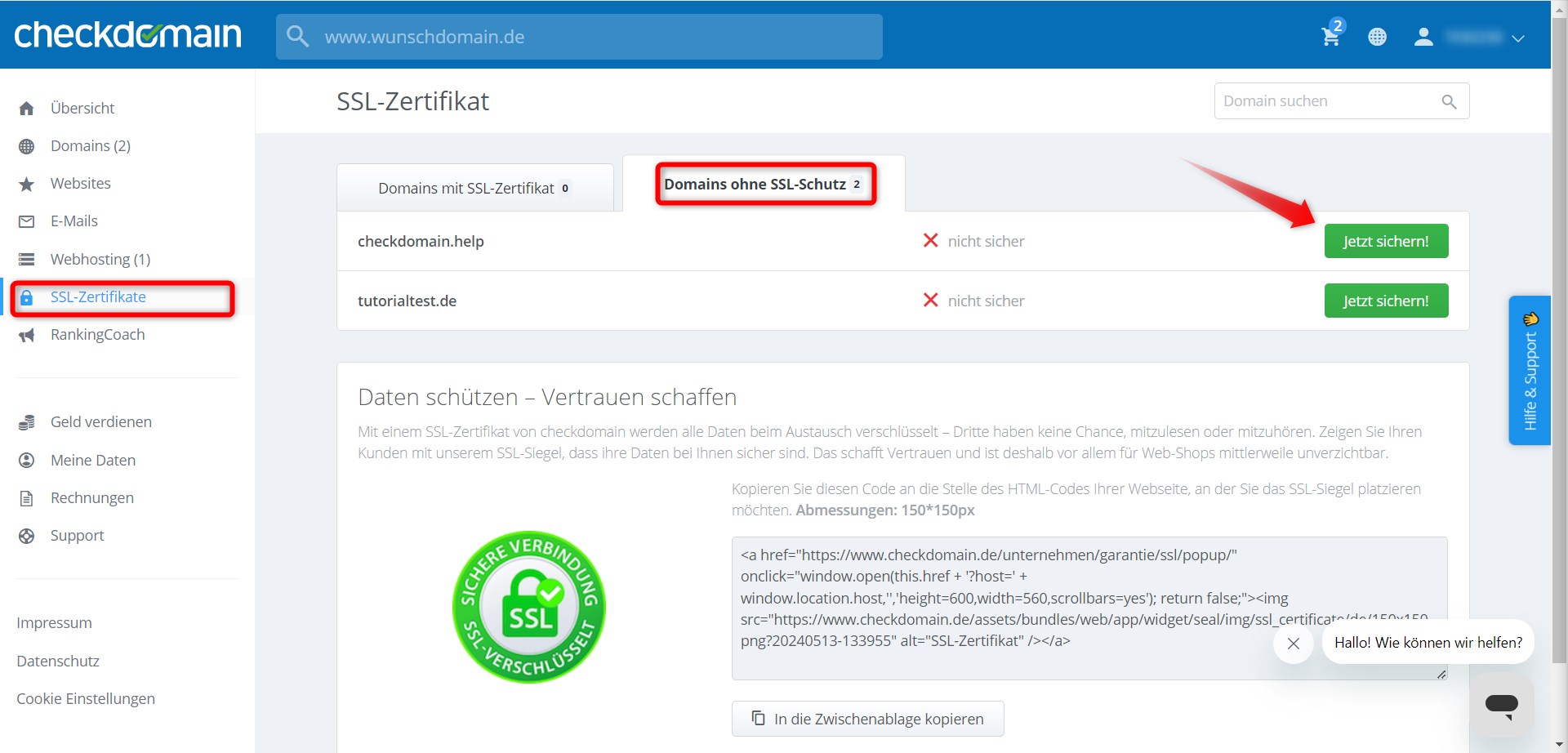Open Geld verdienen in the sidebar
The width and height of the screenshot is (1568, 753).
pyautogui.click(x=101, y=421)
